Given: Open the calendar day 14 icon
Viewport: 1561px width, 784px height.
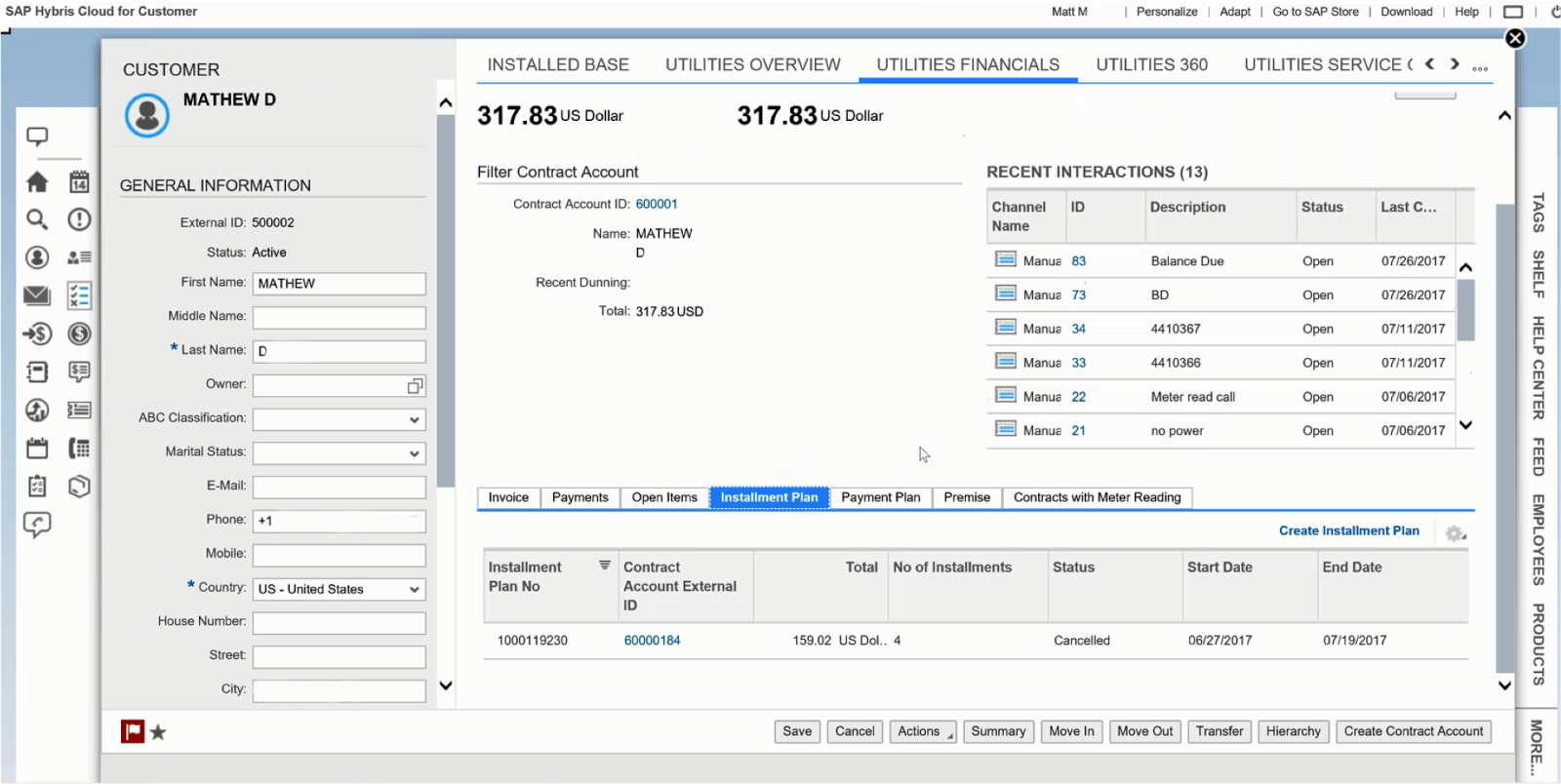Looking at the screenshot, I should 79,181.
